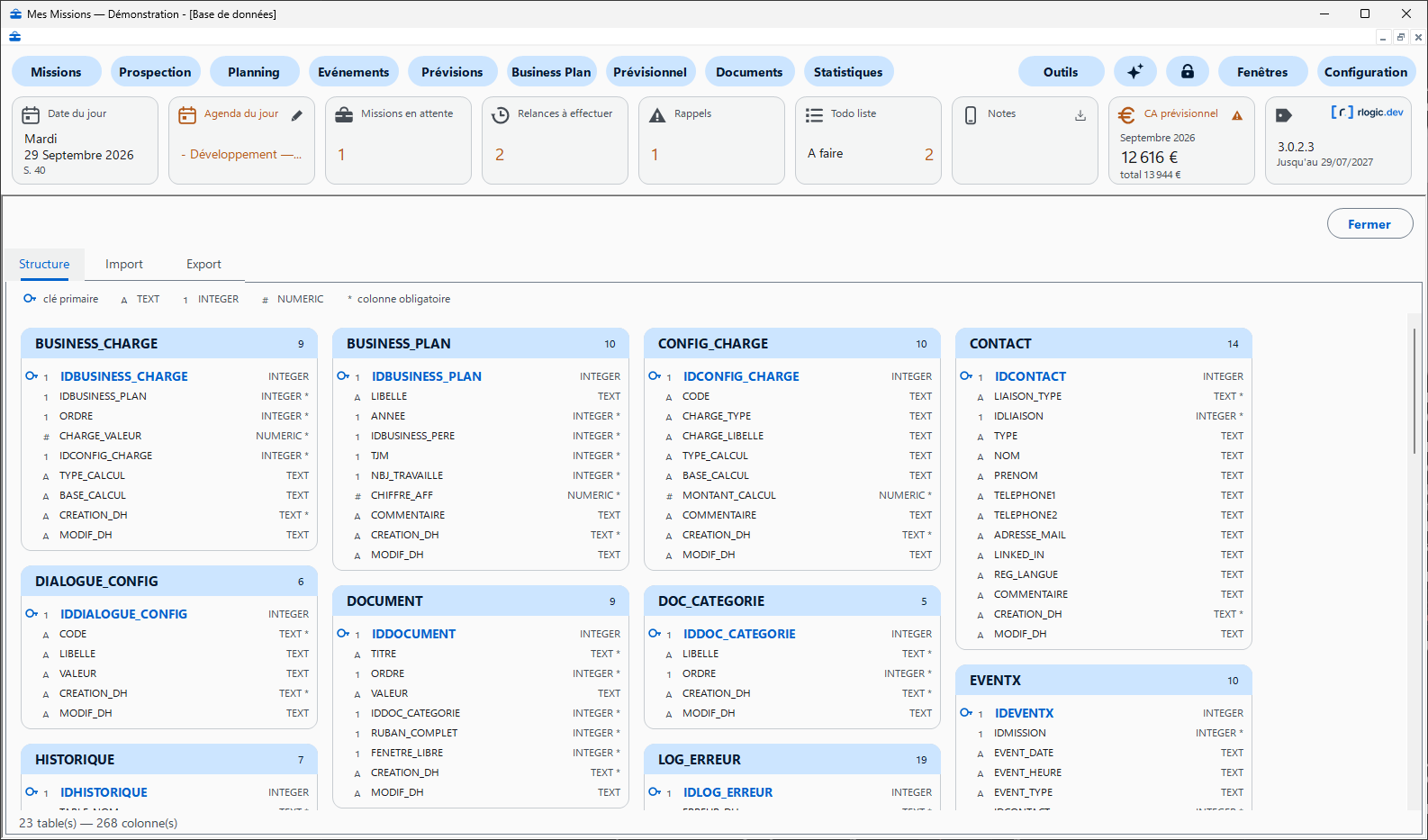Switch to the Import tab

tap(124, 264)
